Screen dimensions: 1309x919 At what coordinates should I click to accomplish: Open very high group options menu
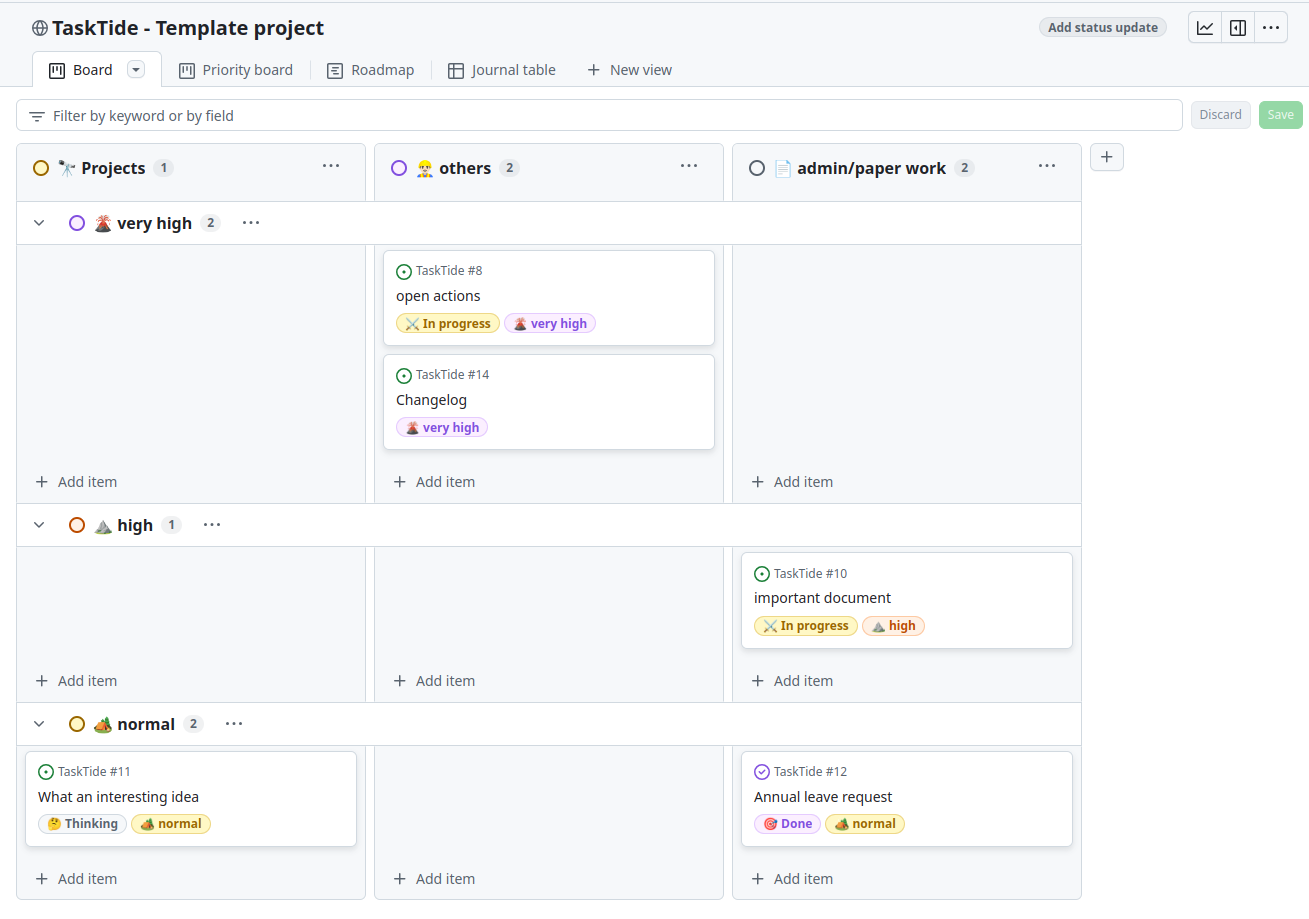(251, 223)
